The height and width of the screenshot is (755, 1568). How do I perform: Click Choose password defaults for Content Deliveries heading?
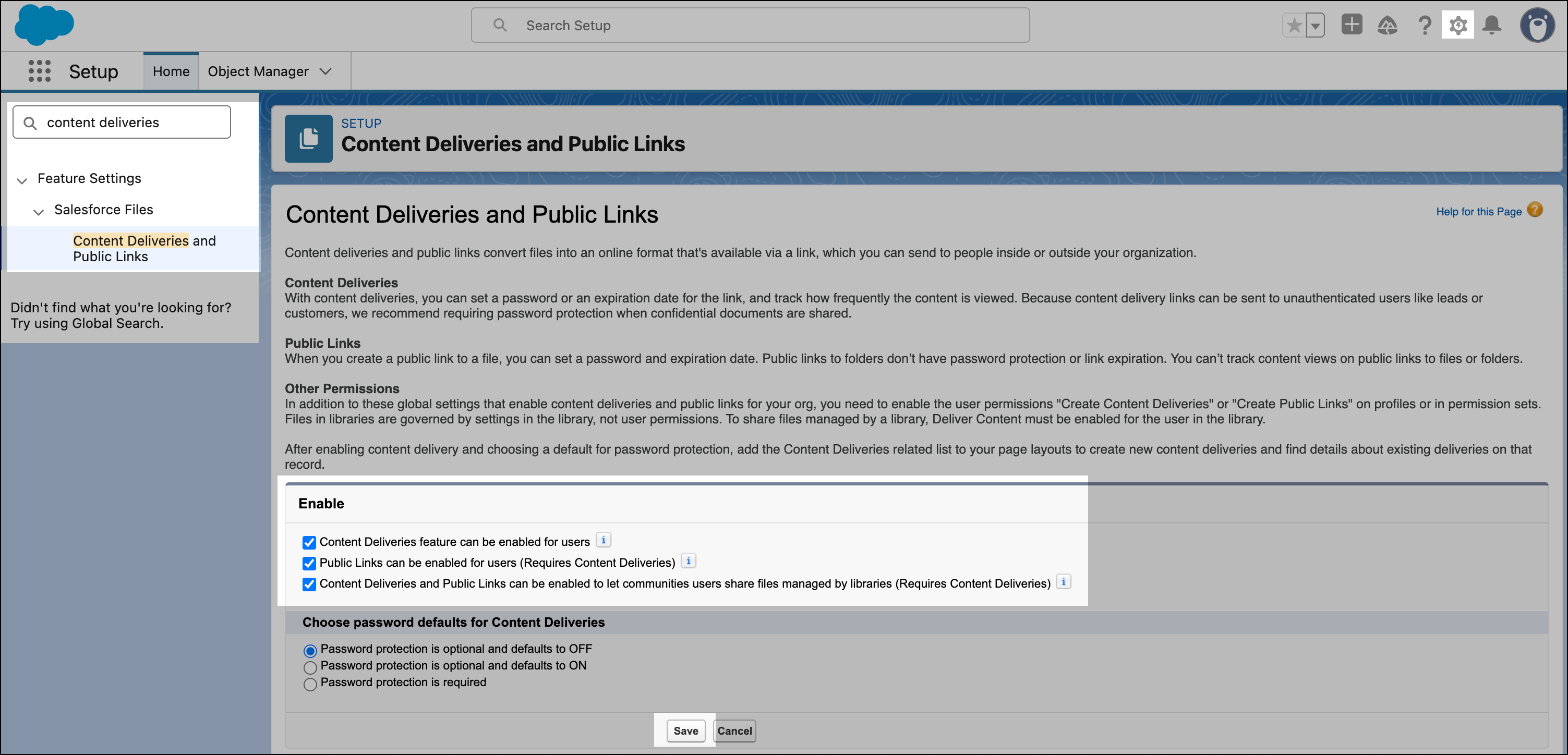point(453,622)
